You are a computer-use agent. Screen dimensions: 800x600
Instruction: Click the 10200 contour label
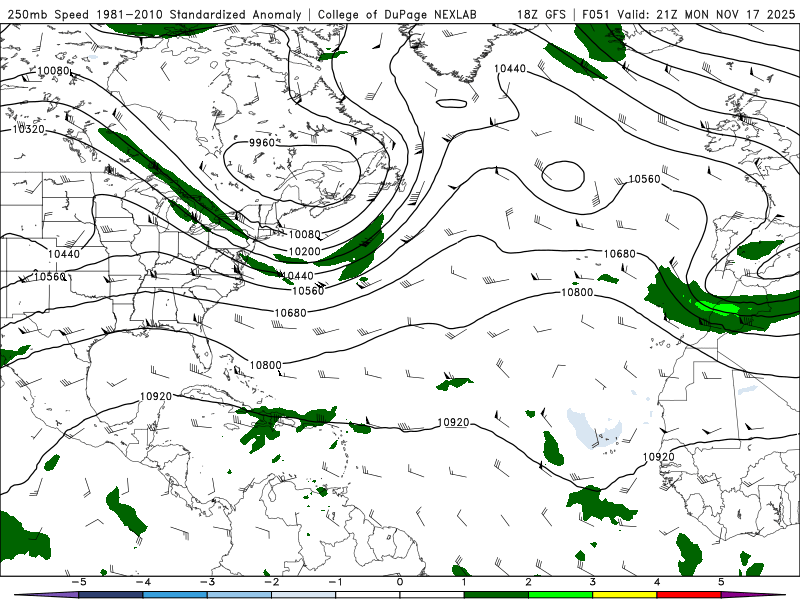(305, 252)
